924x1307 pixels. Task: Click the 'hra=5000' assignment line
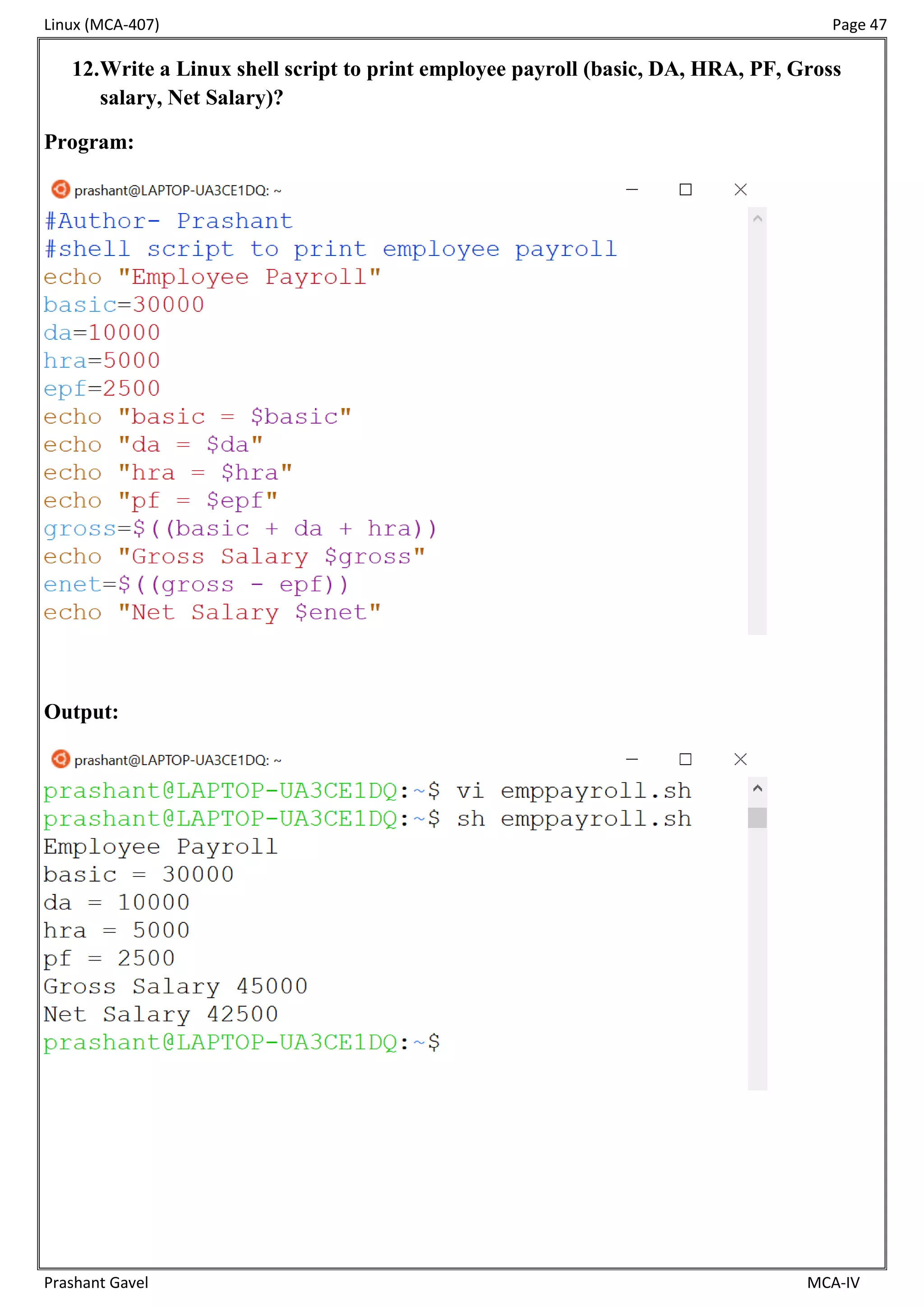coord(102,361)
